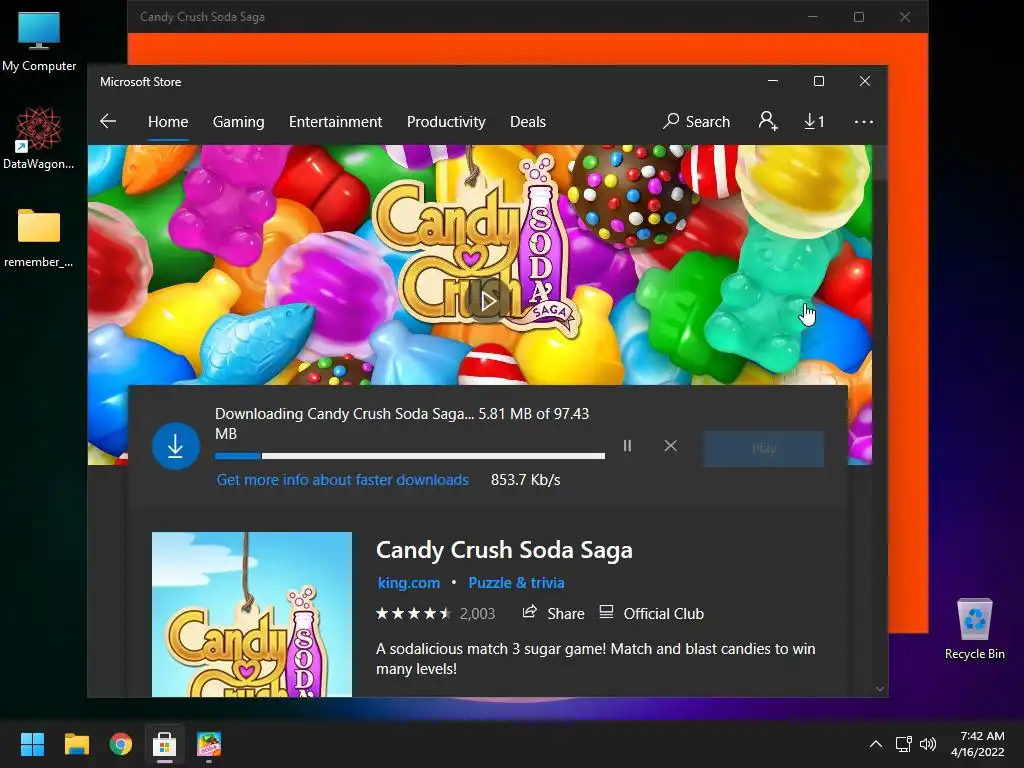Minimize the Microsoft Store window

[773, 81]
